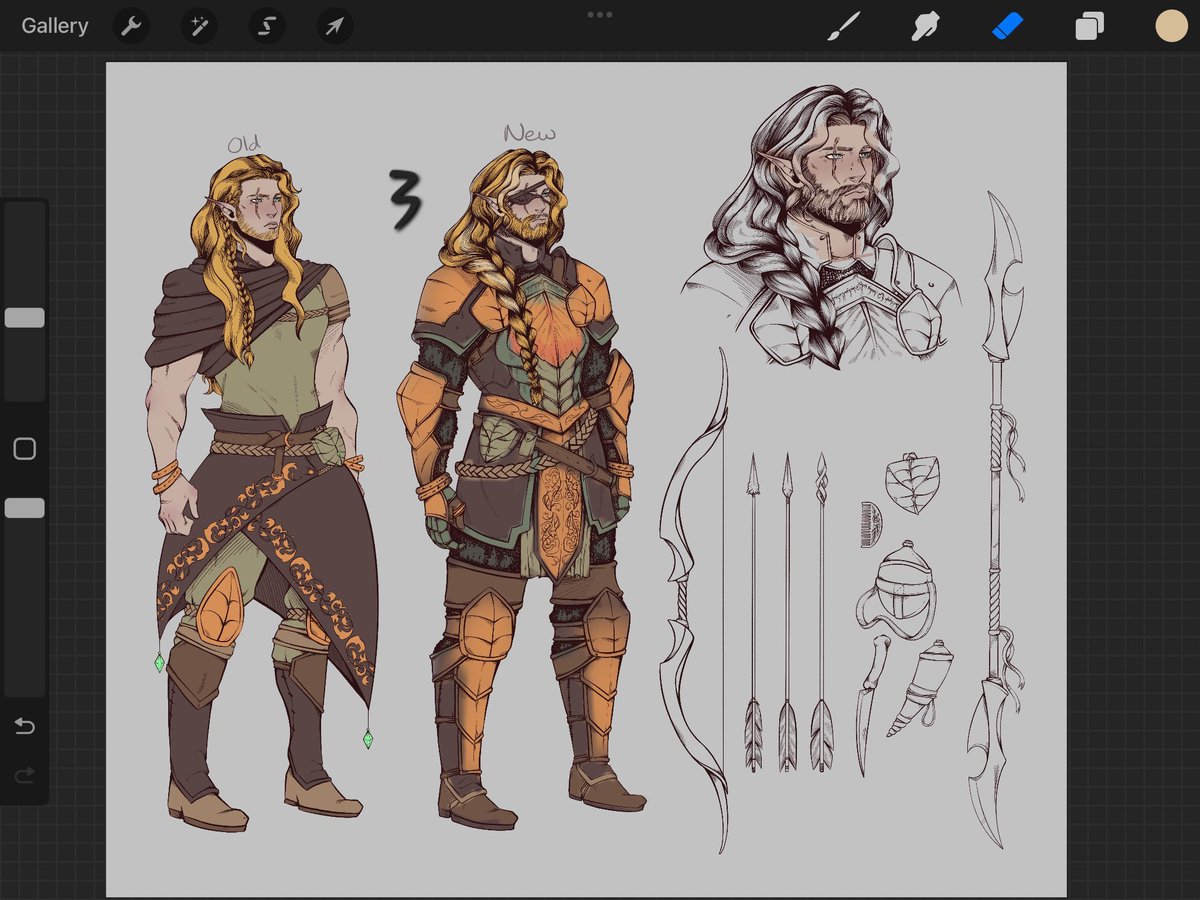Redo the last undone action
1200x900 pixels.
(x=25, y=775)
